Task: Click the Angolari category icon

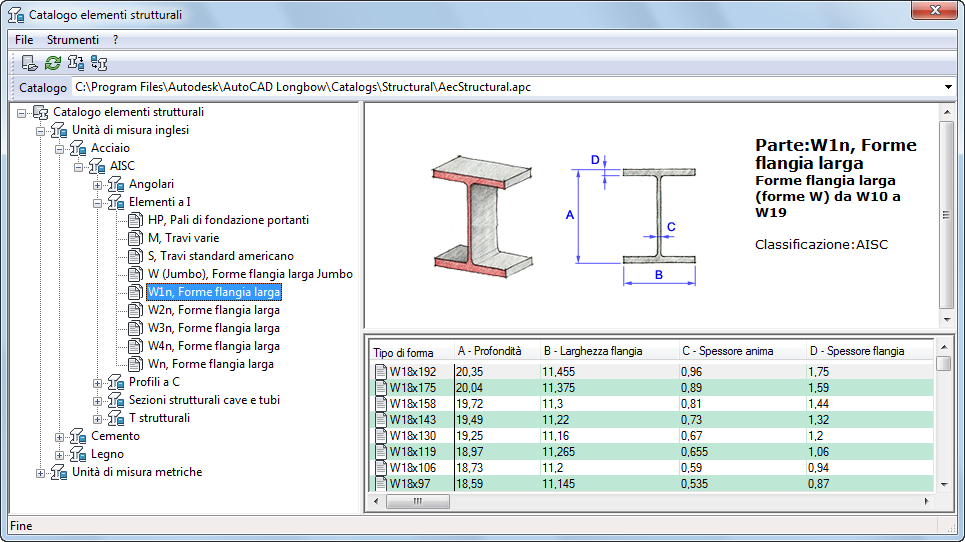Action: pyautogui.click(x=116, y=184)
